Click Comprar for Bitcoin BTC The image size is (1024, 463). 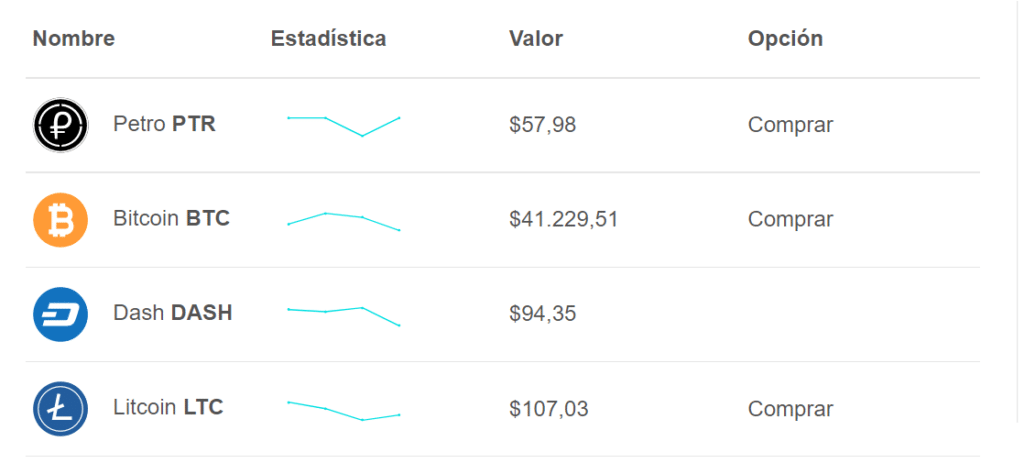pyautogui.click(x=790, y=219)
